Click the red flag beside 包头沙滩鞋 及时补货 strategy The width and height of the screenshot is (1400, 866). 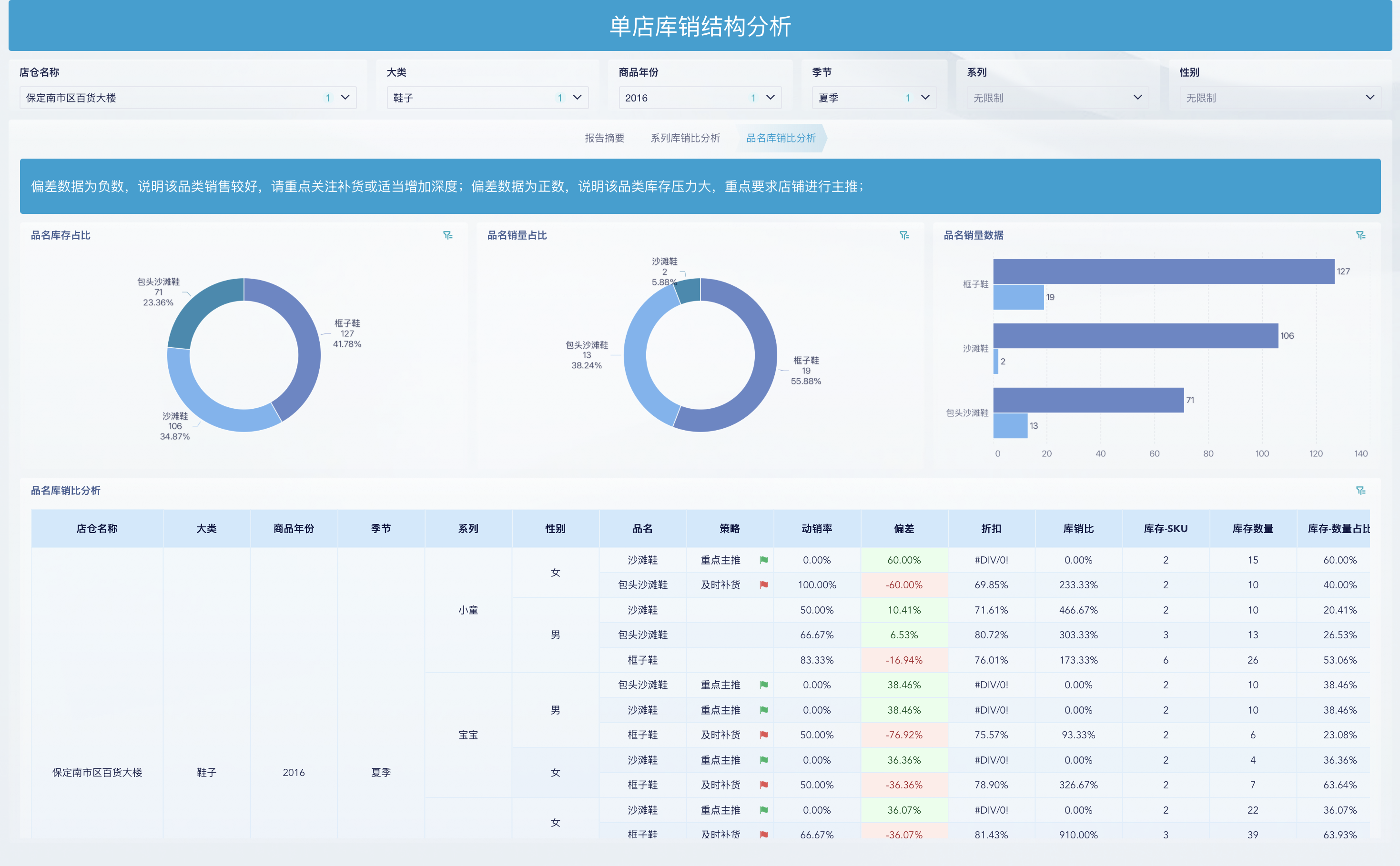[x=763, y=585]
